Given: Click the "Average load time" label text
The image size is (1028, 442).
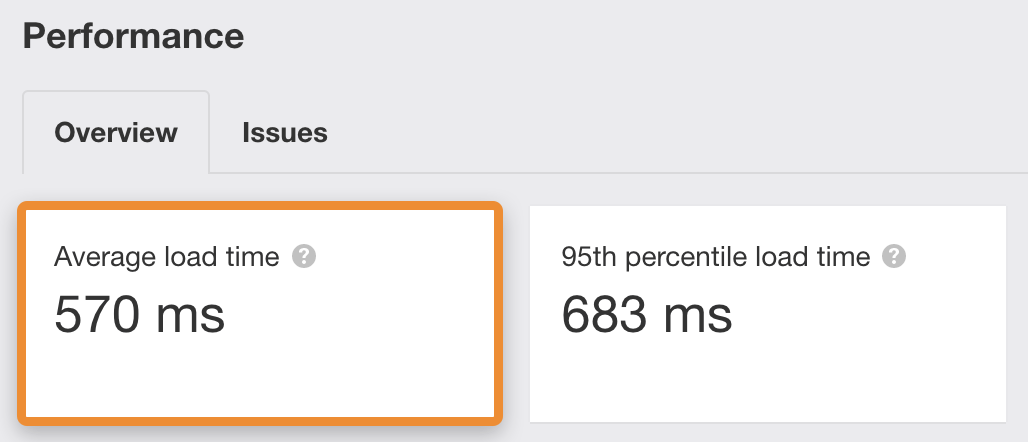Looking at the screenshot, I should 167,256.
